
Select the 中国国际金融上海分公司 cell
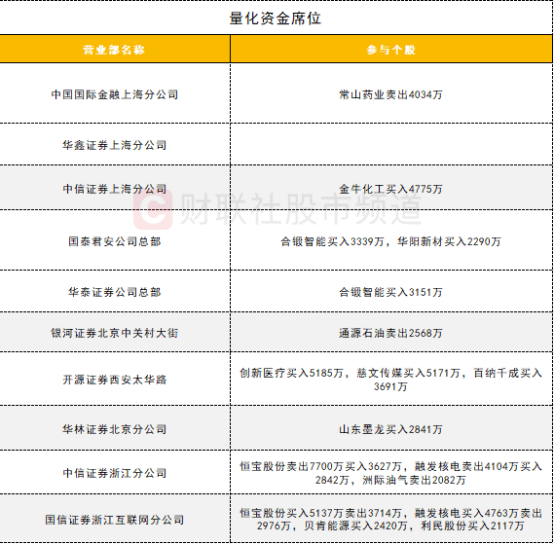(114, 94)
